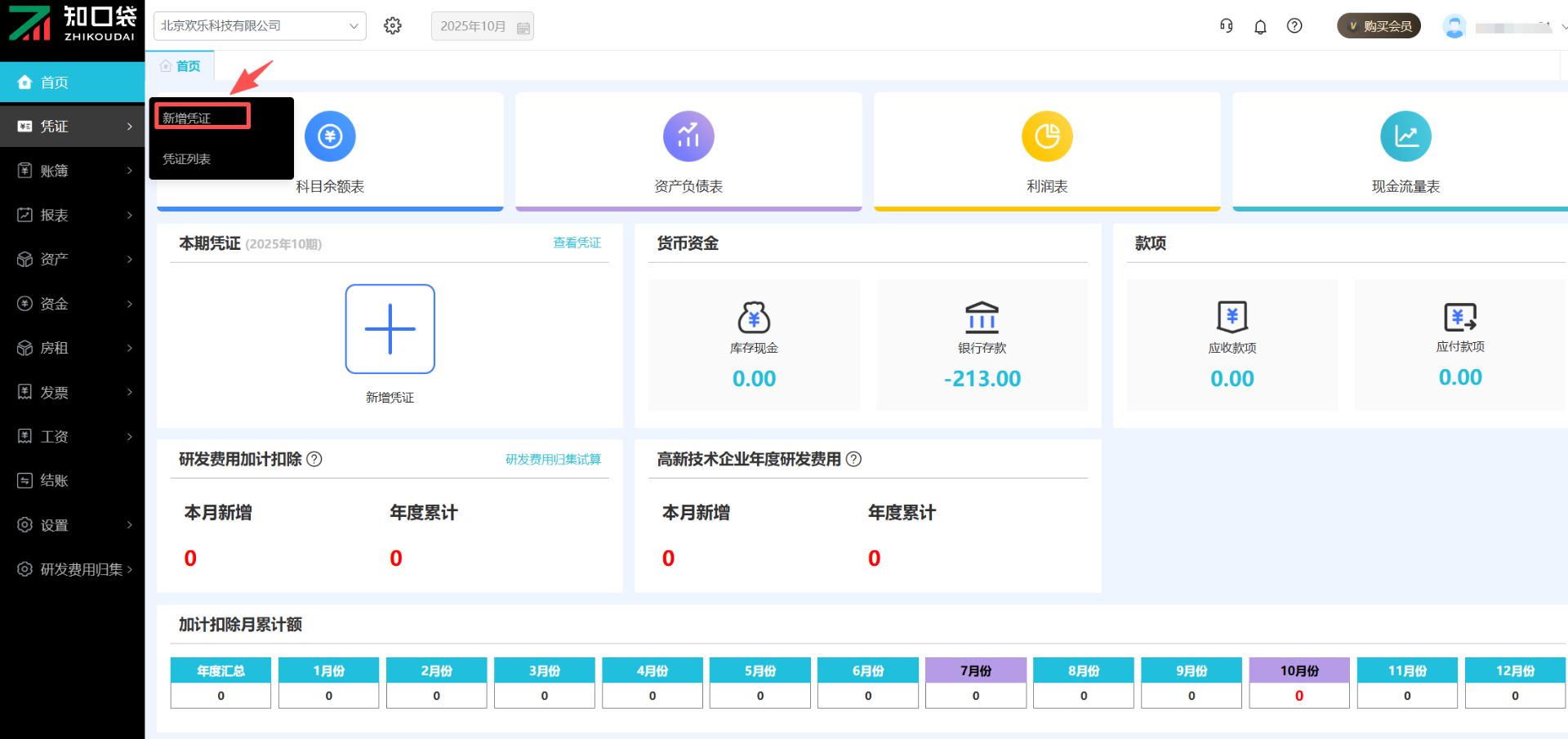Screen dimensions: 1568x739
Task: Select the 10月份 month cell
Action: coord(1298,670)
